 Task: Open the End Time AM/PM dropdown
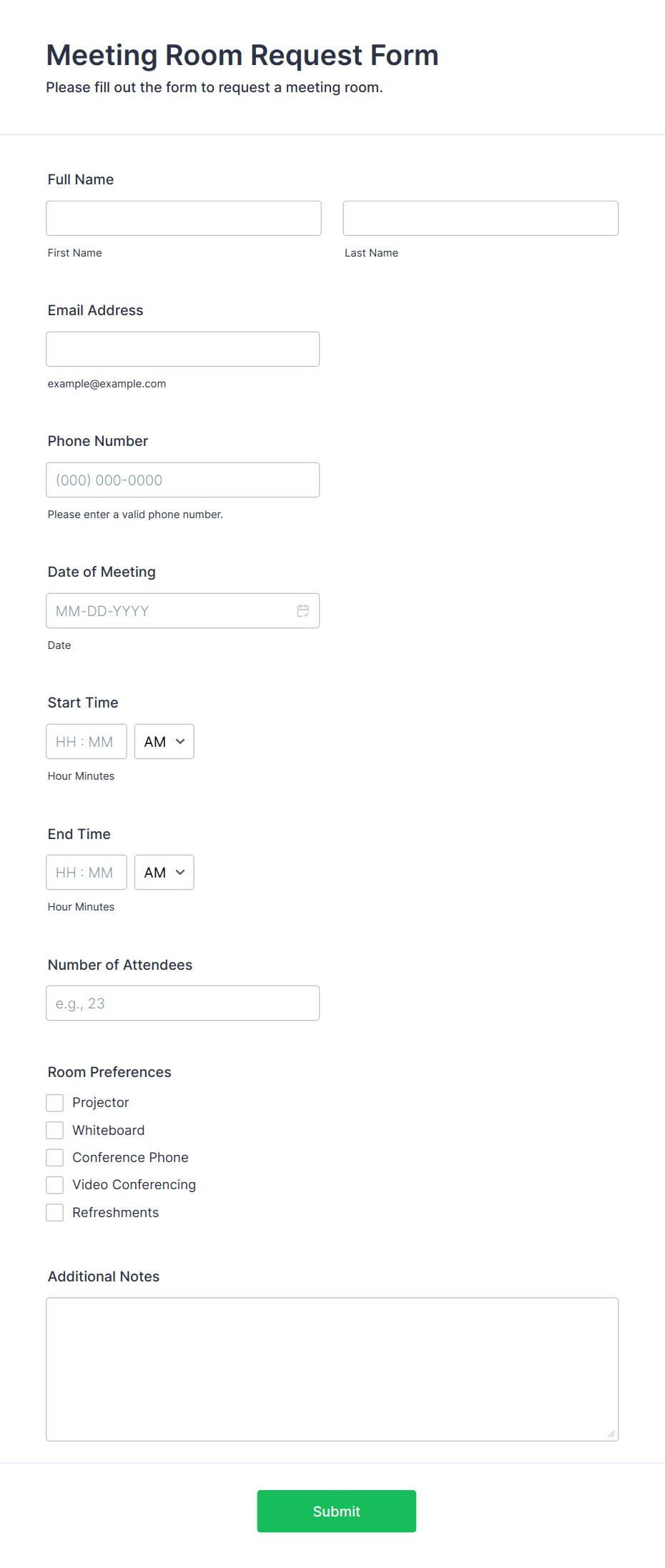point(164,872)
